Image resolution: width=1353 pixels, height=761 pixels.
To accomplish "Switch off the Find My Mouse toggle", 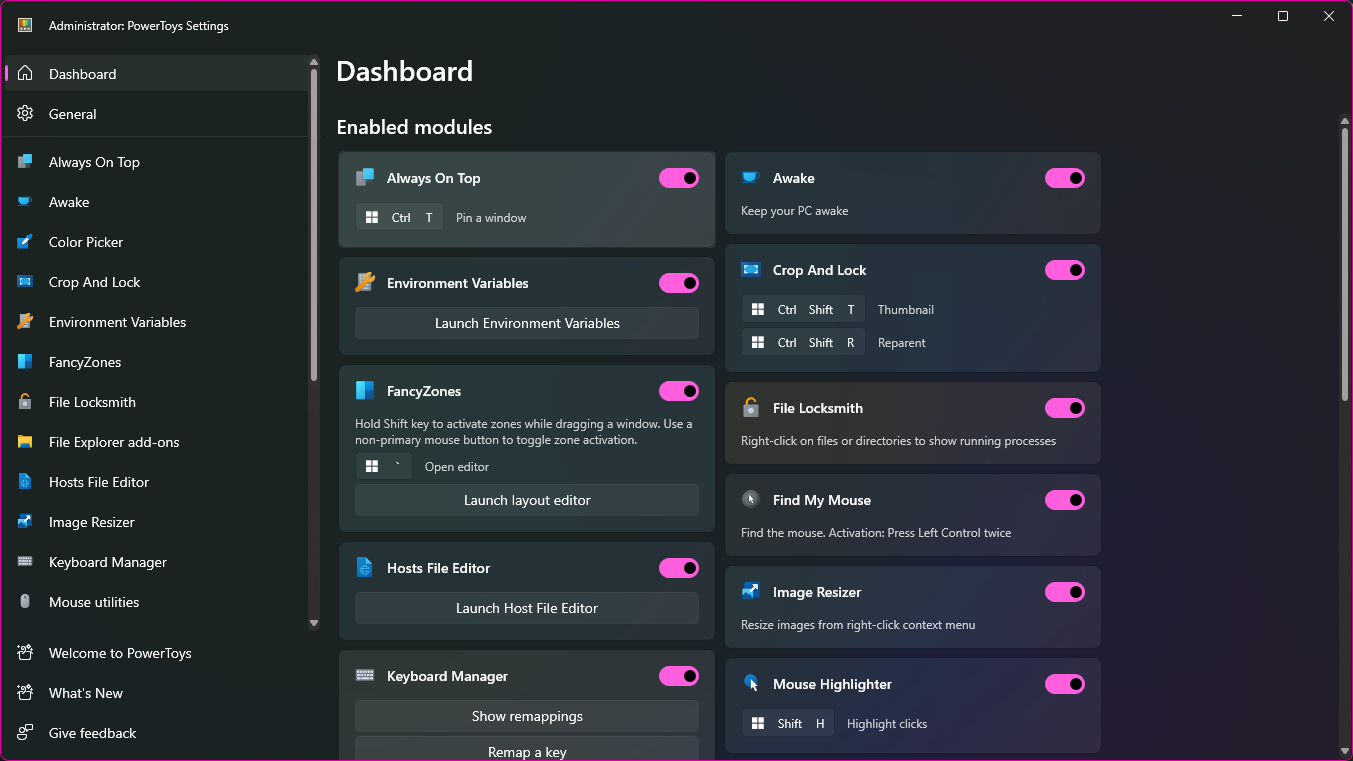I will [x=1065, y=500].
